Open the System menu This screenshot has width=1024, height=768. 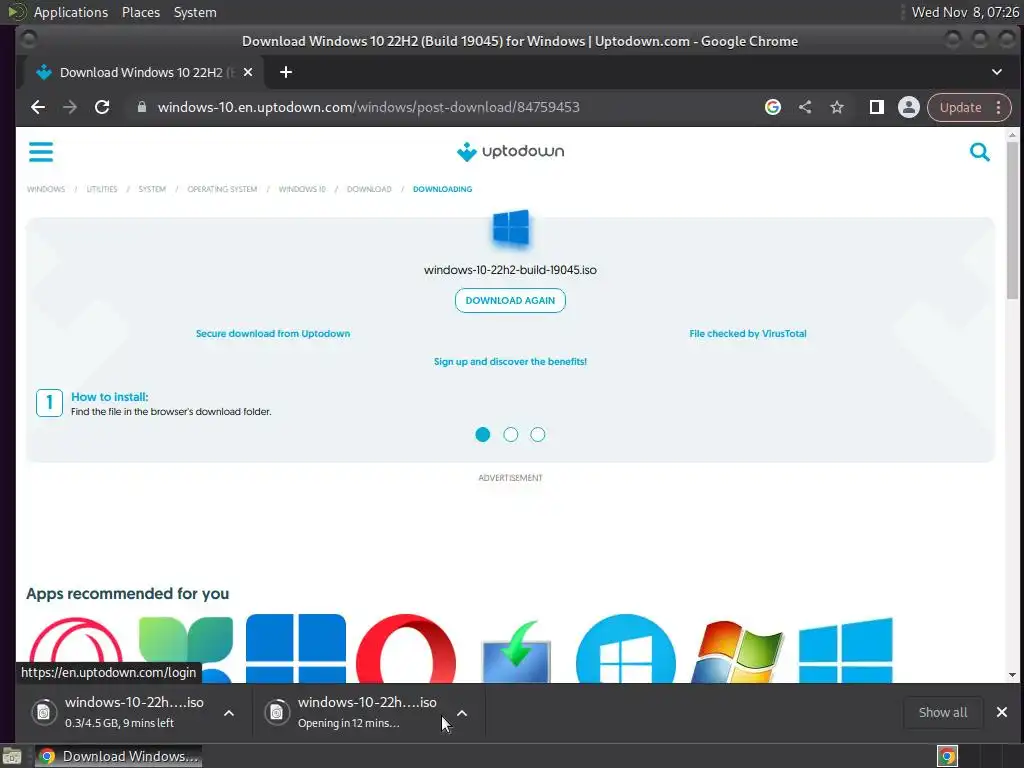(195, 12)
